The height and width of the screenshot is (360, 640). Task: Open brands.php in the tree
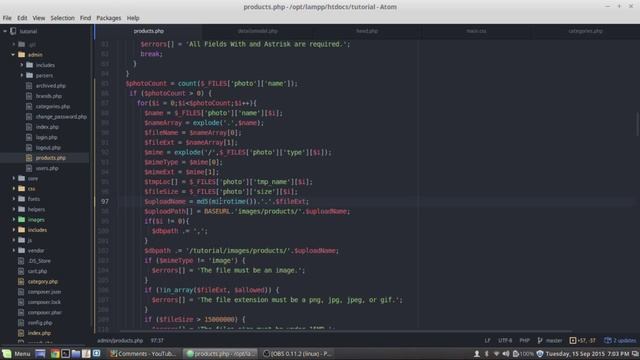[49, 96]
